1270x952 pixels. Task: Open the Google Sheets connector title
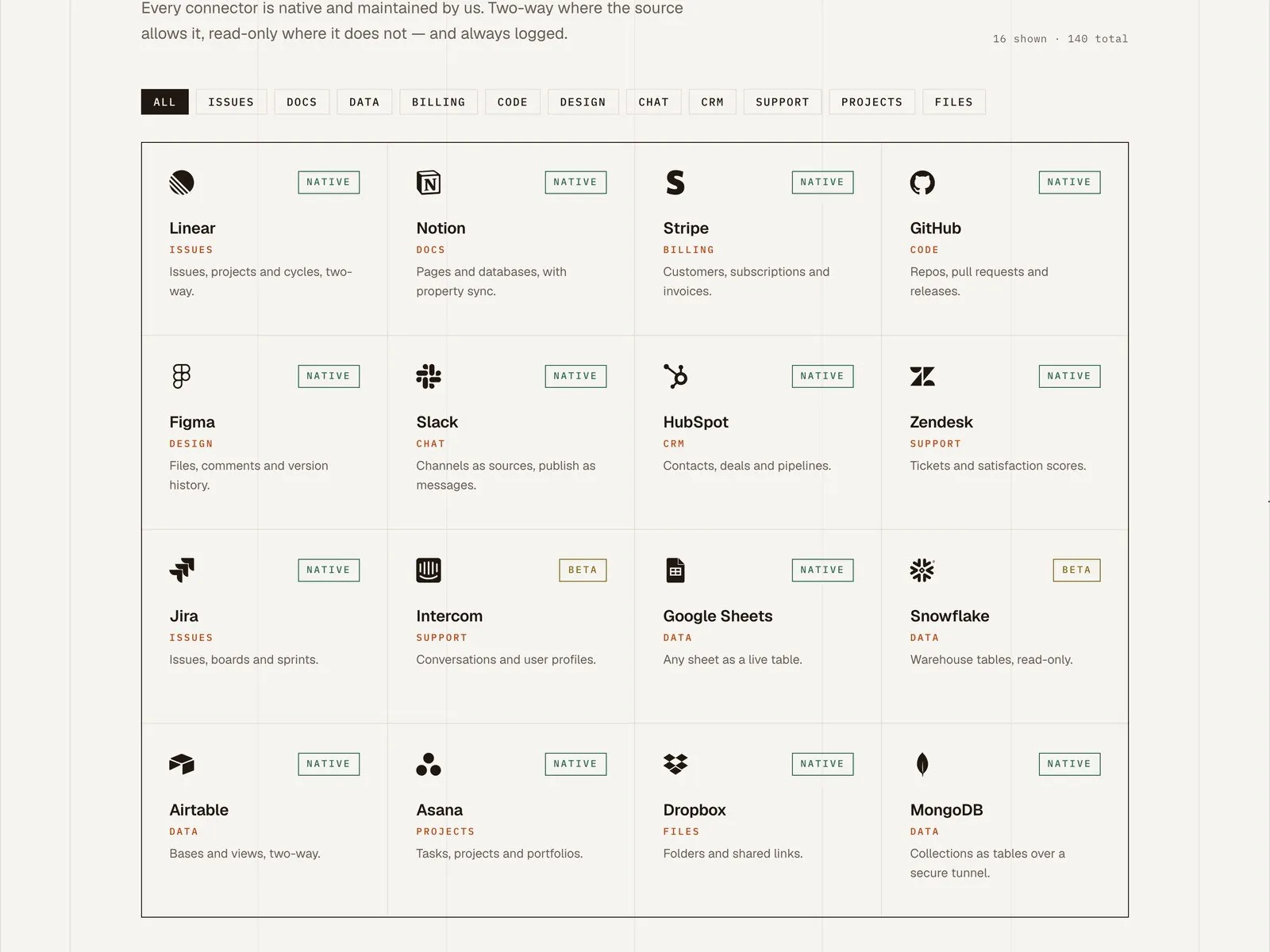[718, 616]
